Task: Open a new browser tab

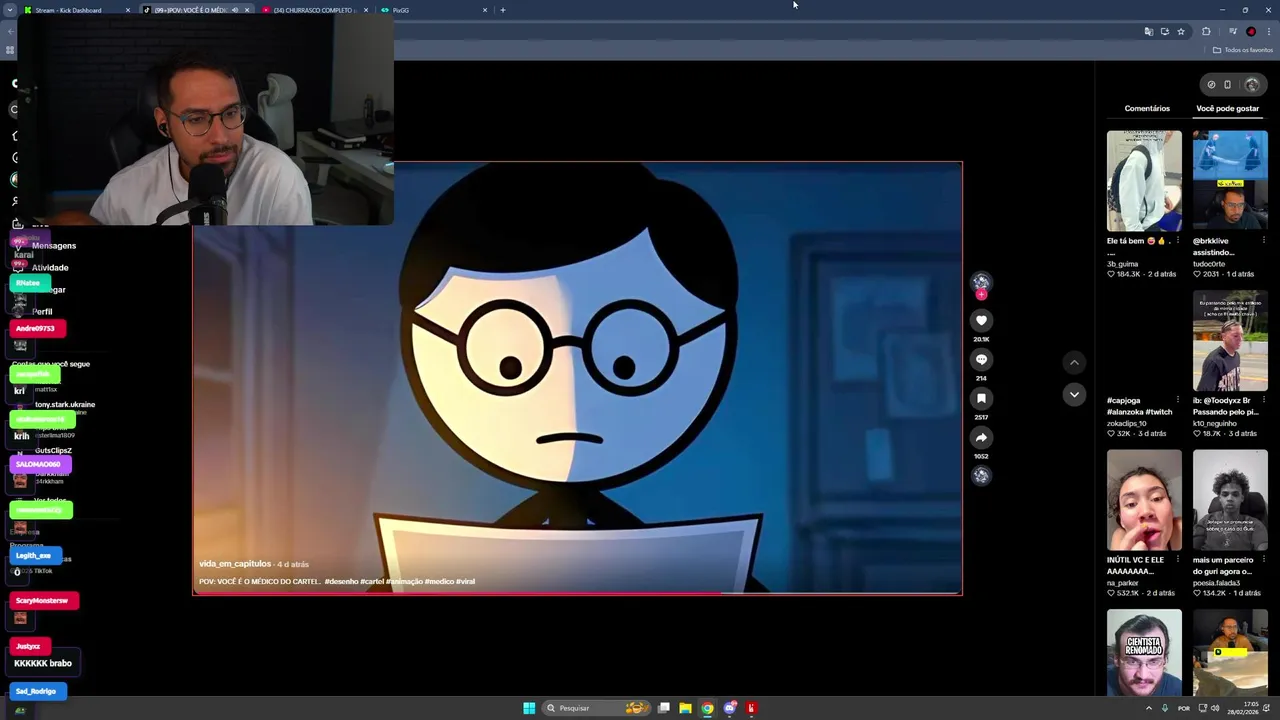Action: pos(503,10)
